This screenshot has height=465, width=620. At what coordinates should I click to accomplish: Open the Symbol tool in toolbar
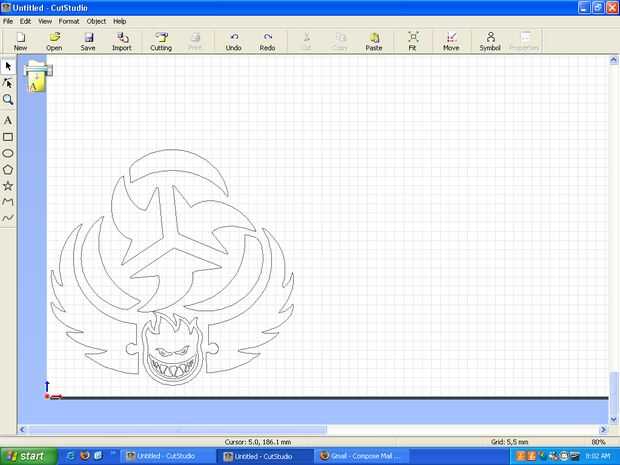point(490,42)
